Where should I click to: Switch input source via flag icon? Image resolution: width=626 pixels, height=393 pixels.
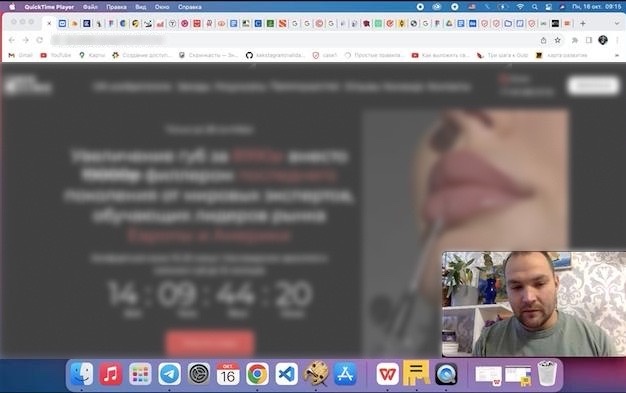click(x=472, y=7)
